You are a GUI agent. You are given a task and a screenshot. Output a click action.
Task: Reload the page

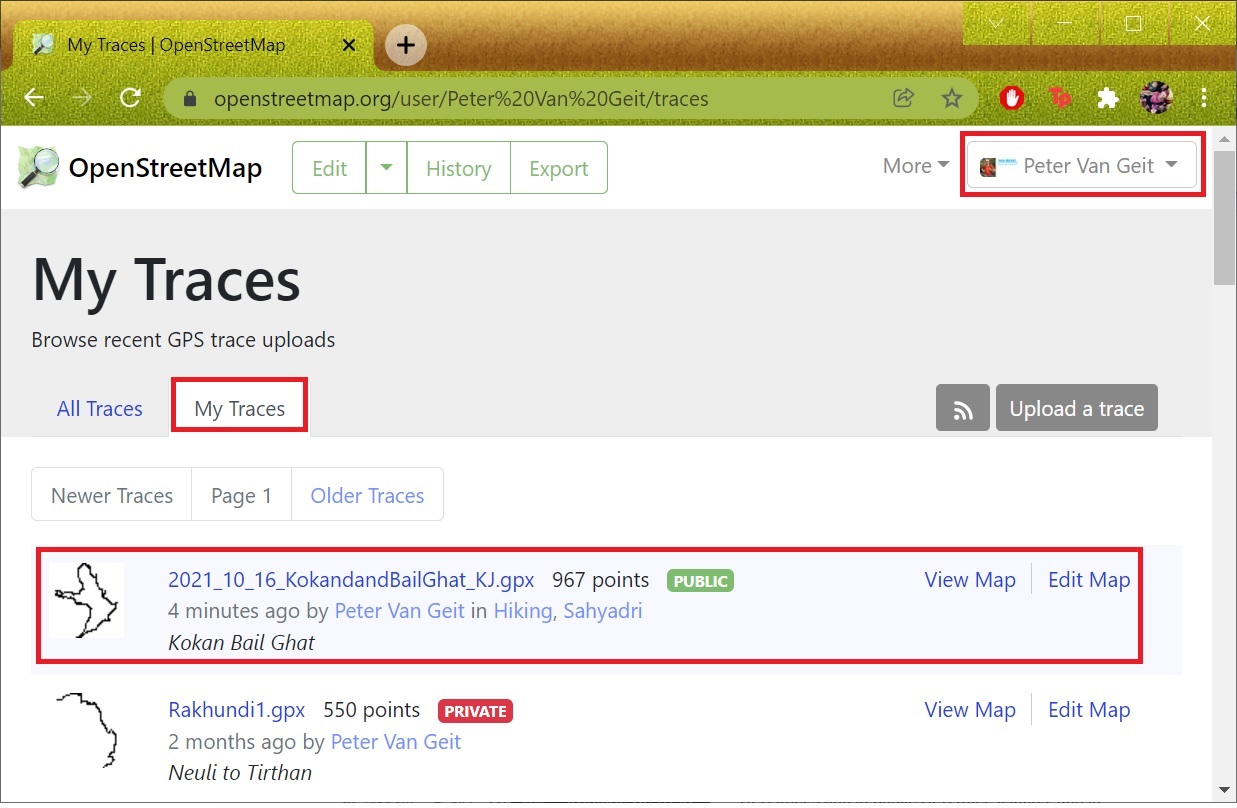[130, 98]
